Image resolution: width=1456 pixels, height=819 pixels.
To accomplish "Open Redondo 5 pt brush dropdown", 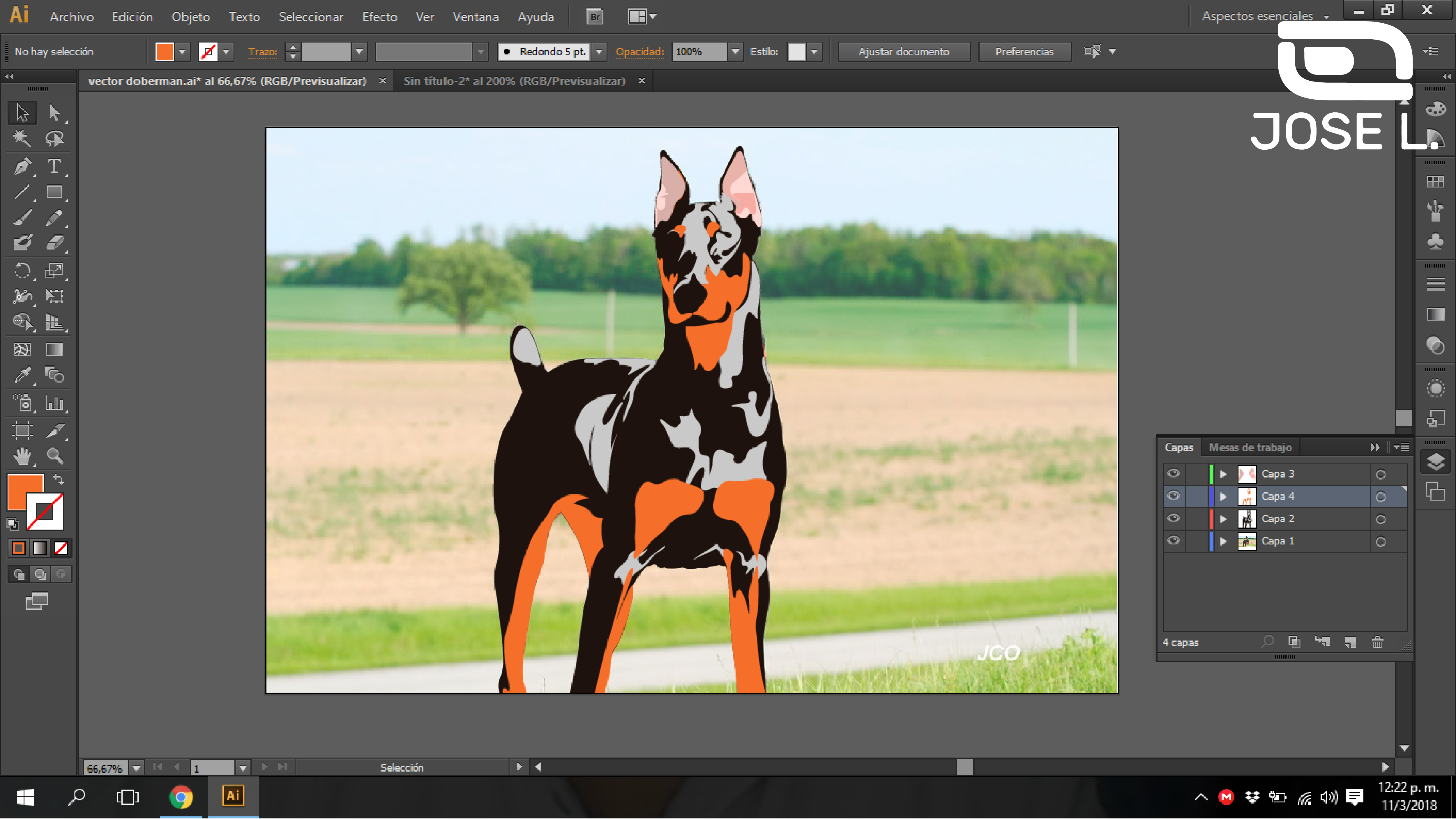I will (x=599, y=52).
